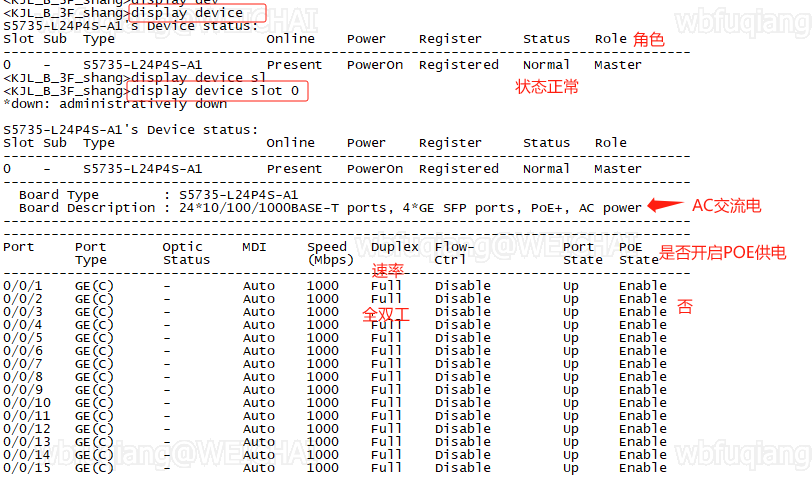Image resolution: width=812 pixels, height=487 pixels.
Task: Select the port entry 0/0/4
Action: (x=22, y=325)
